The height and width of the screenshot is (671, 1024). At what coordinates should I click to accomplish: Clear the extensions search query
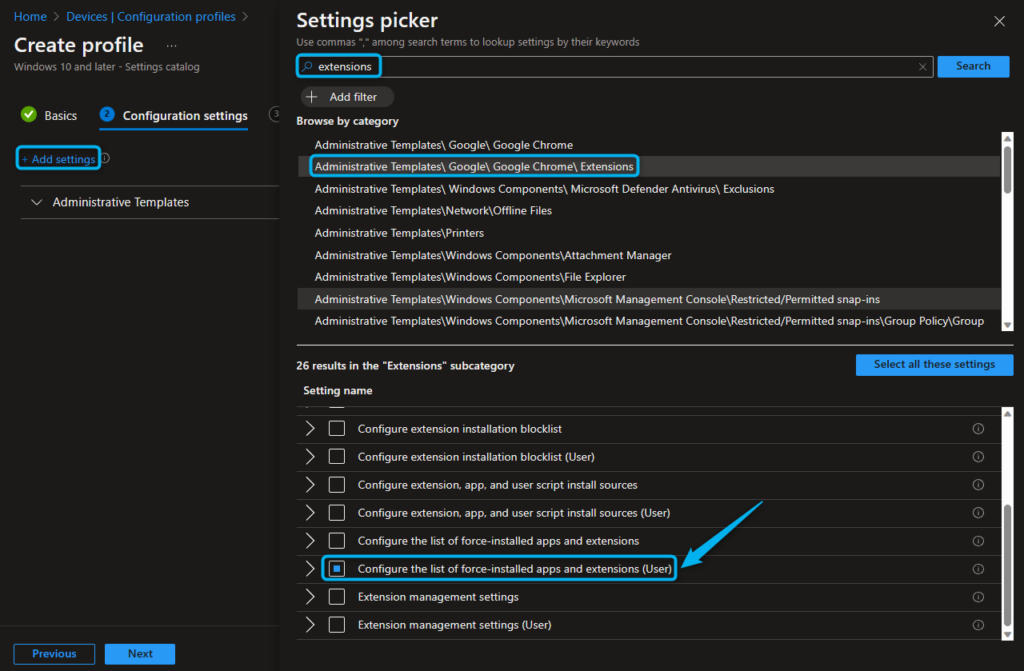pos(922,66)
